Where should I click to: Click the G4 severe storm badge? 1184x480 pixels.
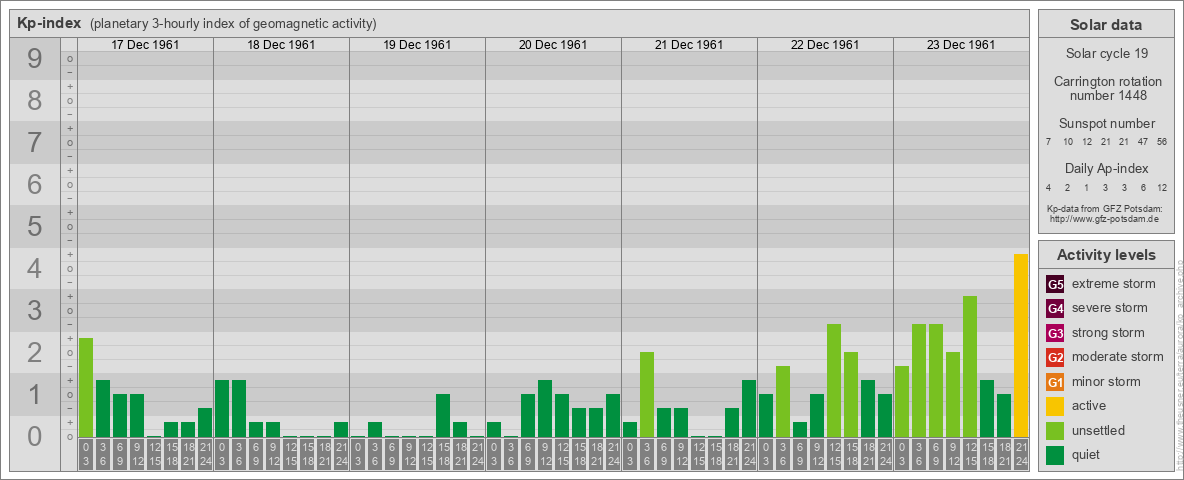click(1055, 309)
